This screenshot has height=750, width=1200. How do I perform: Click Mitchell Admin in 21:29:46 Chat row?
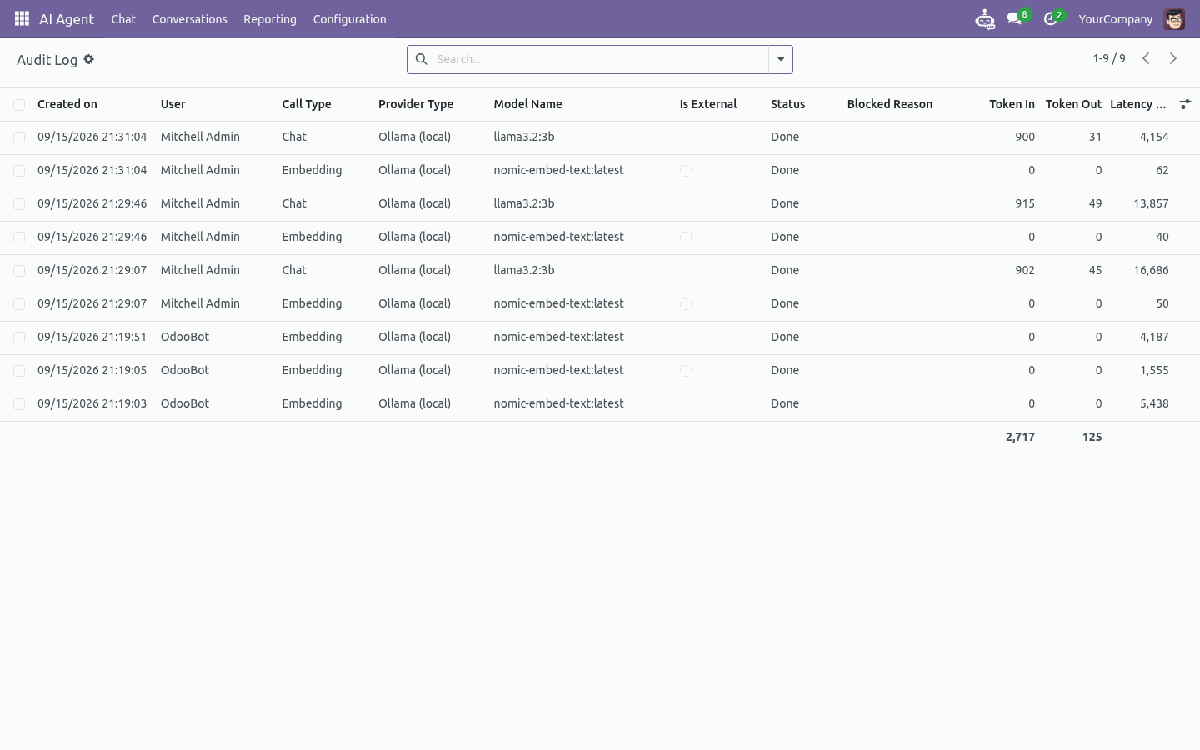click(200, 204)
